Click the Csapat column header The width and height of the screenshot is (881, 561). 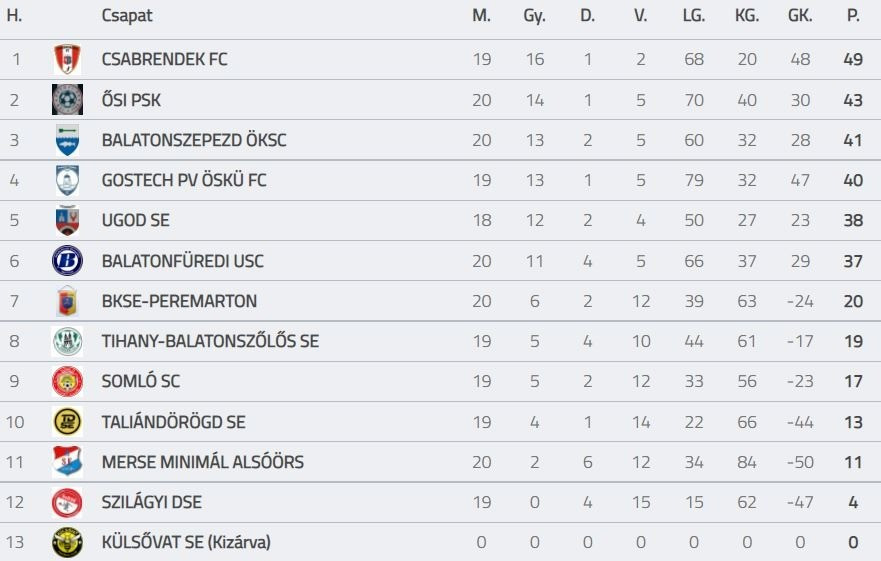[x=127, y=16]
